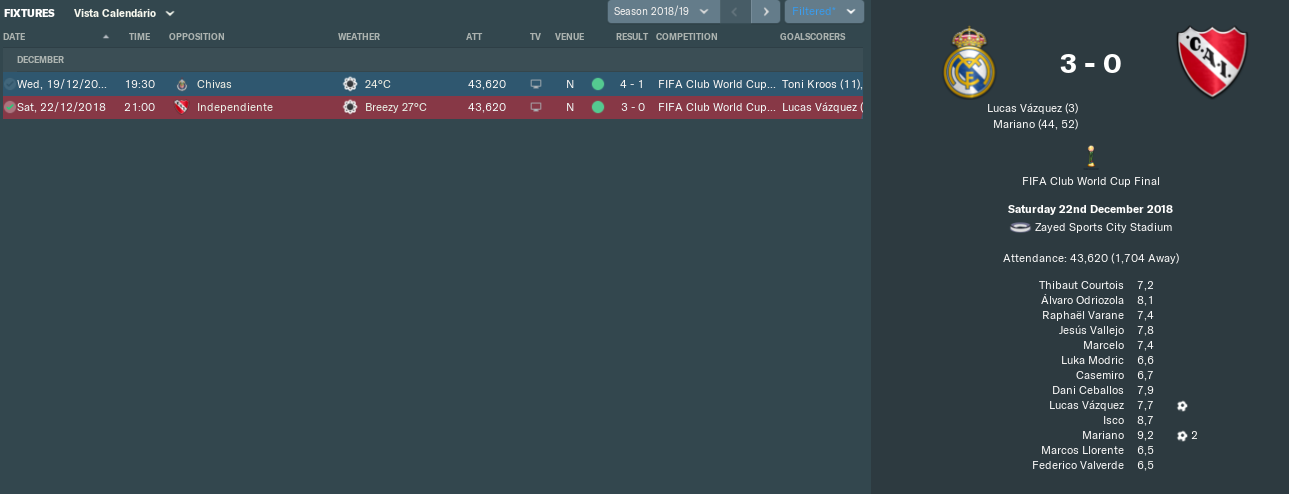The image size is (1289, 494).
Task: Toggle the marker left of Sat 22/12/2018
Action: tap(9, 107)
